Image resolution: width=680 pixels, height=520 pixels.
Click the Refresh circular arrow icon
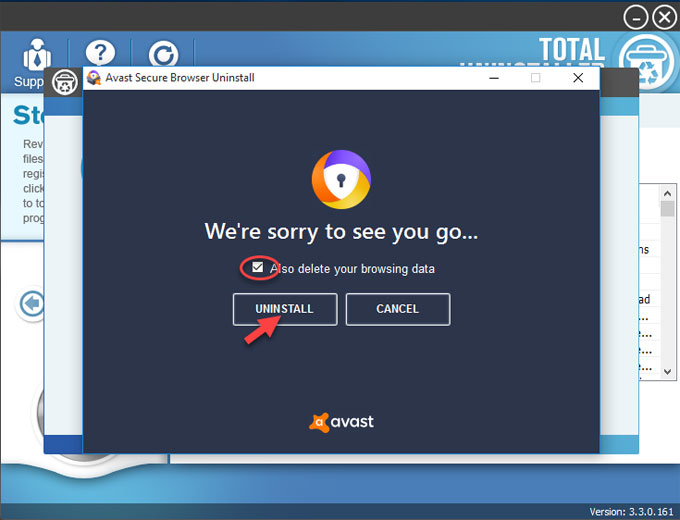[x=163, y=55]
